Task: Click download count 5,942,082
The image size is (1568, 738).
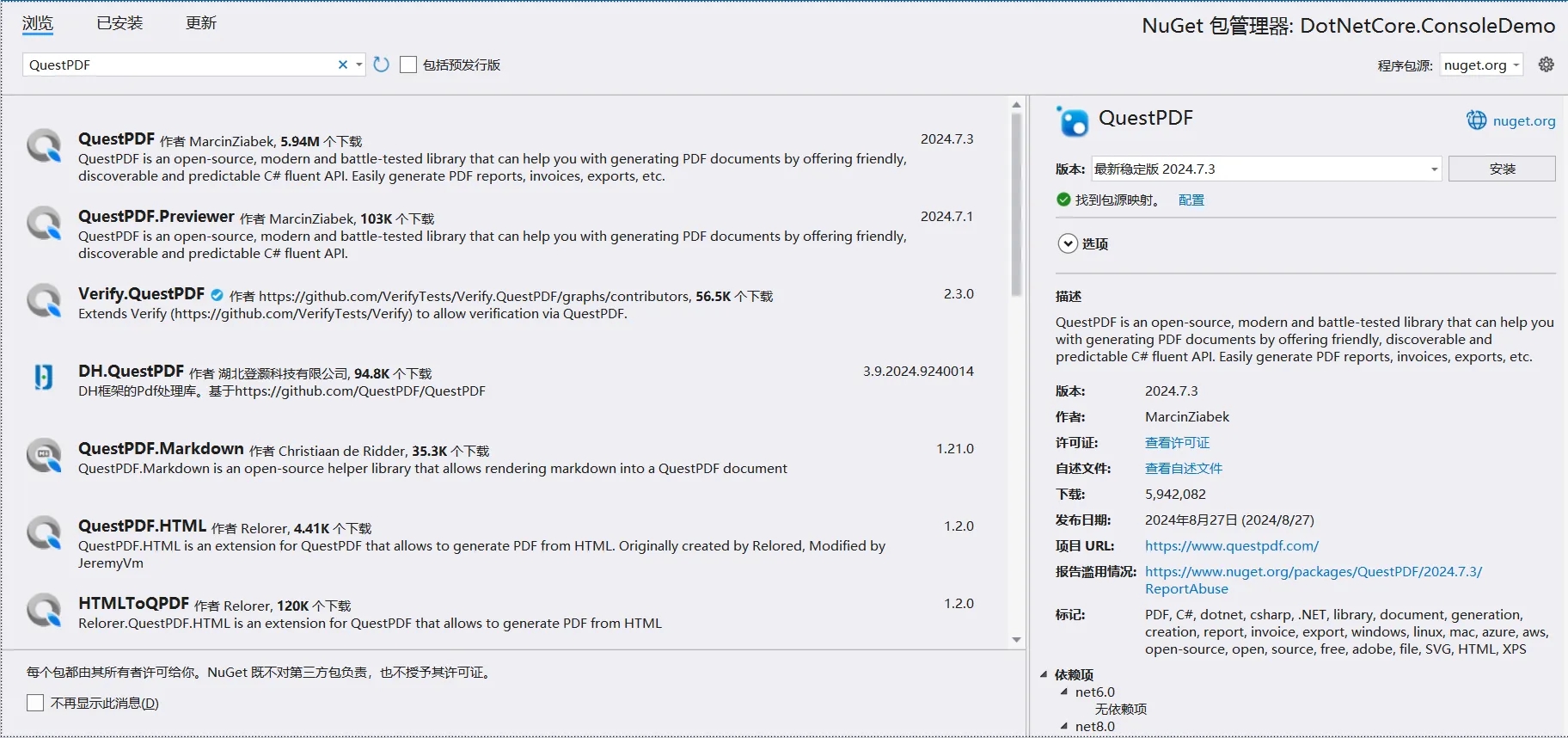Action: pyautogui.click(x=1175, y=494)
